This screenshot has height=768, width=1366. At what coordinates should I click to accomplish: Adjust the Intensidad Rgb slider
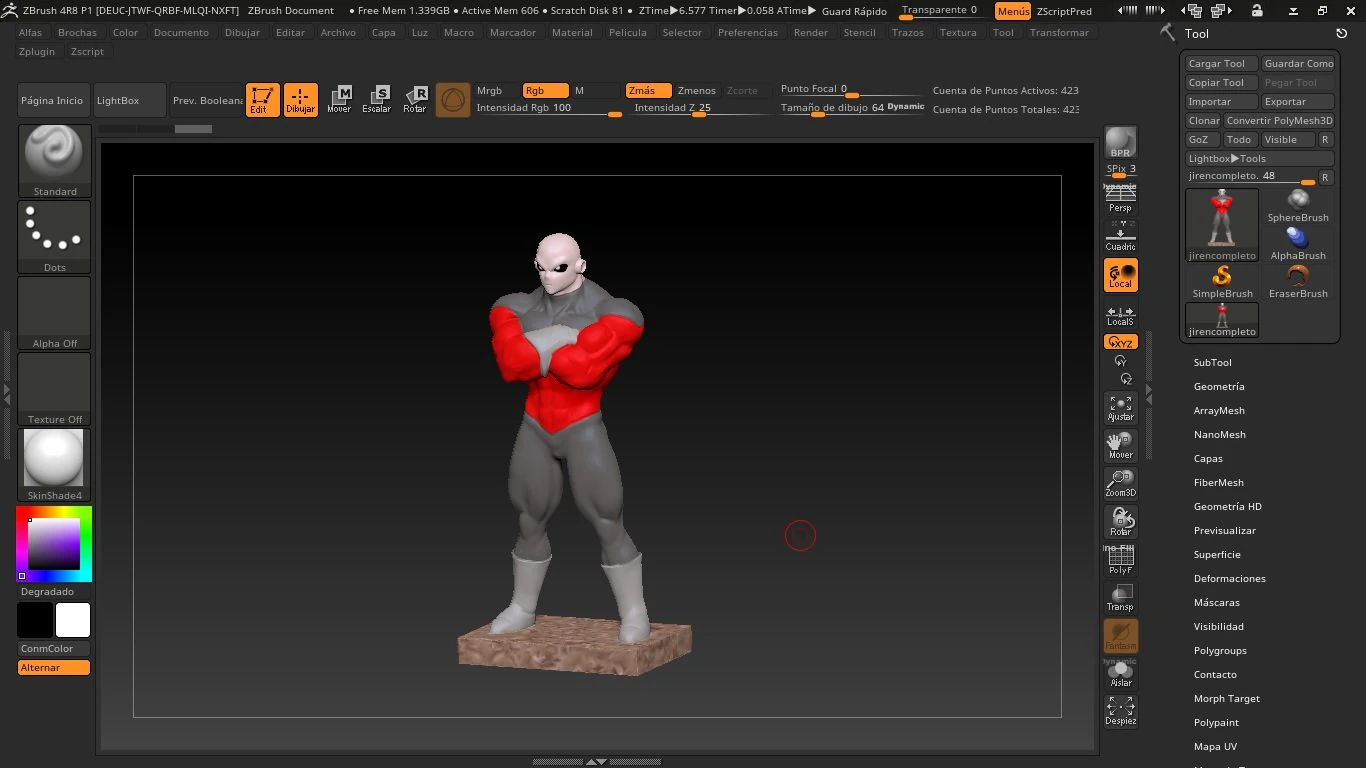pyautogui.click(x=548, y=108)
